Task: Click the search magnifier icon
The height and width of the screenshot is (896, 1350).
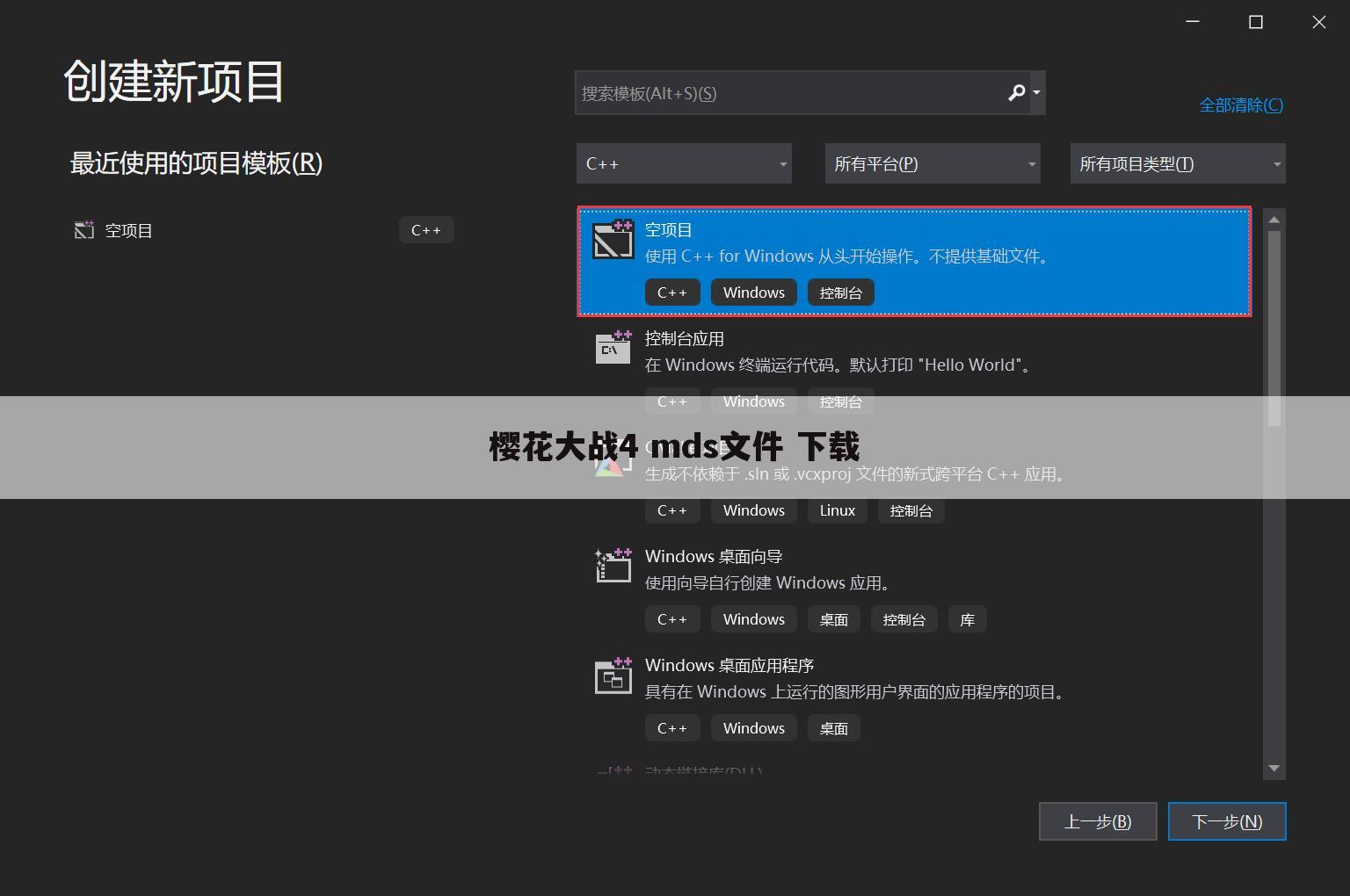Action: pos(1016,93)
